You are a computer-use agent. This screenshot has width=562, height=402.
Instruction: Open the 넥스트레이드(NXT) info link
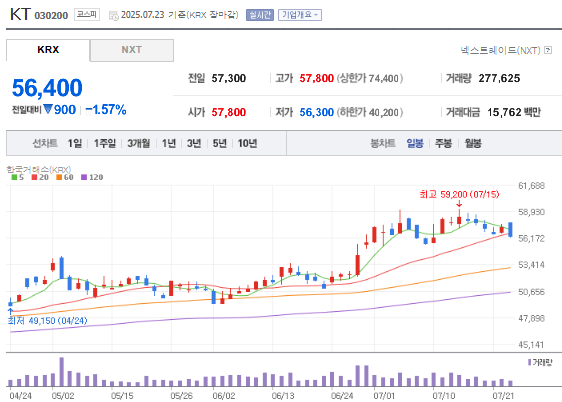(x=500, y=51)
